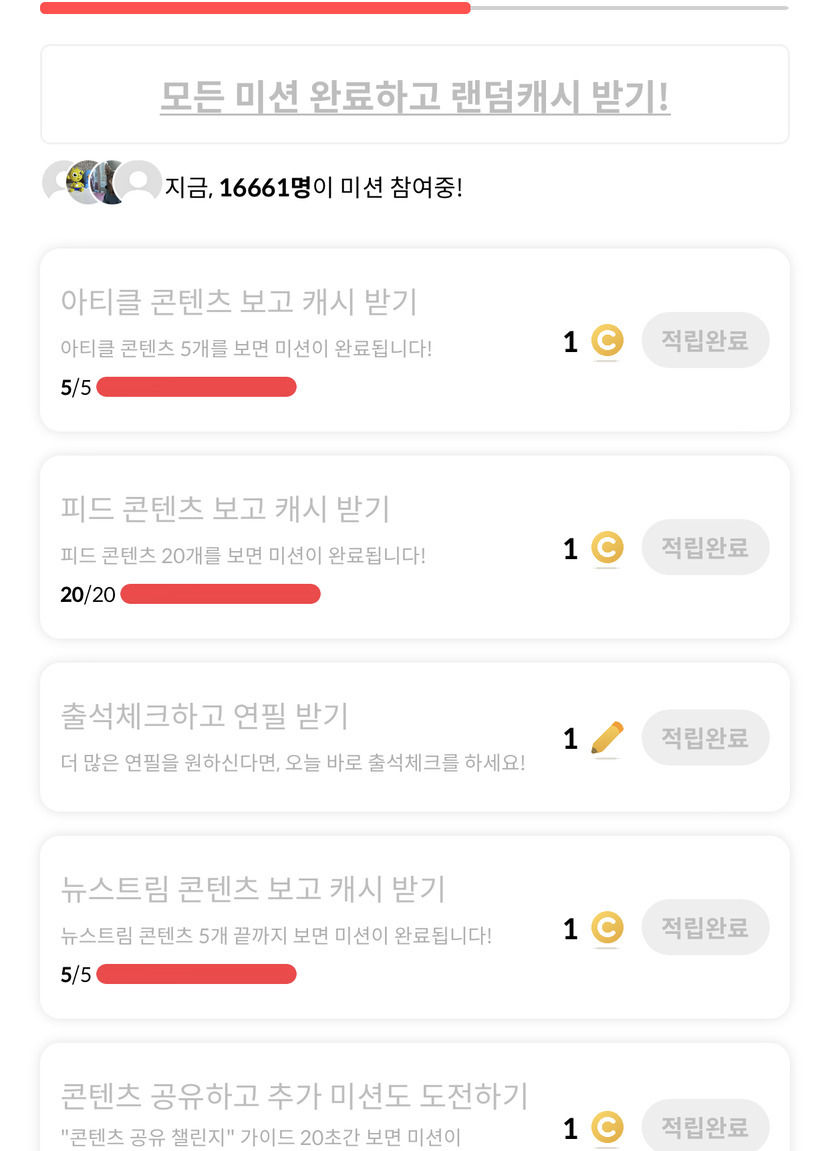
Task: Open the 콘텐츠 공유하고 추가 미션도 도전하기 title
Action: tap(294, 1096)
